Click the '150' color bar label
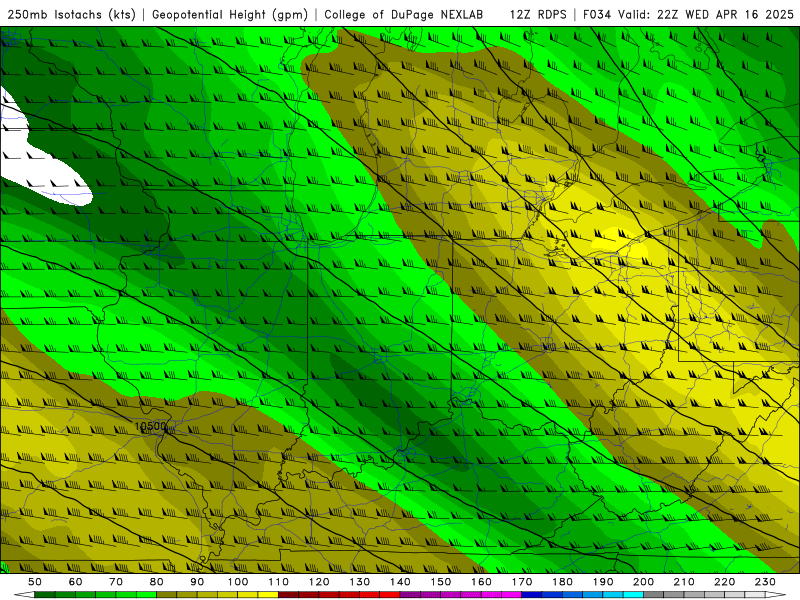The width and height of the screenshot is (800, 600). [441, 582]
